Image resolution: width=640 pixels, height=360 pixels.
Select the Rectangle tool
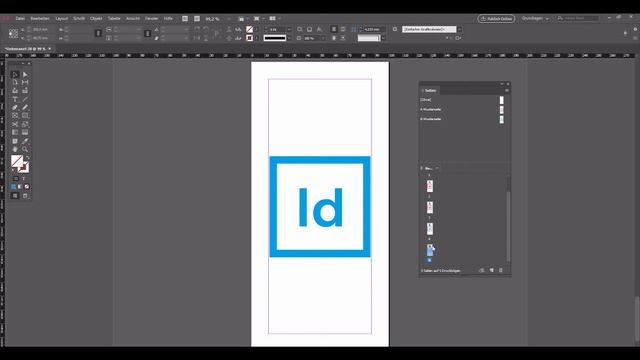(25, 116)
